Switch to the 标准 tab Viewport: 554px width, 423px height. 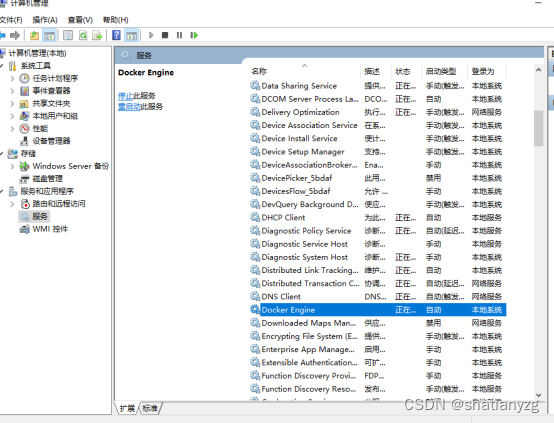[150, 409]
